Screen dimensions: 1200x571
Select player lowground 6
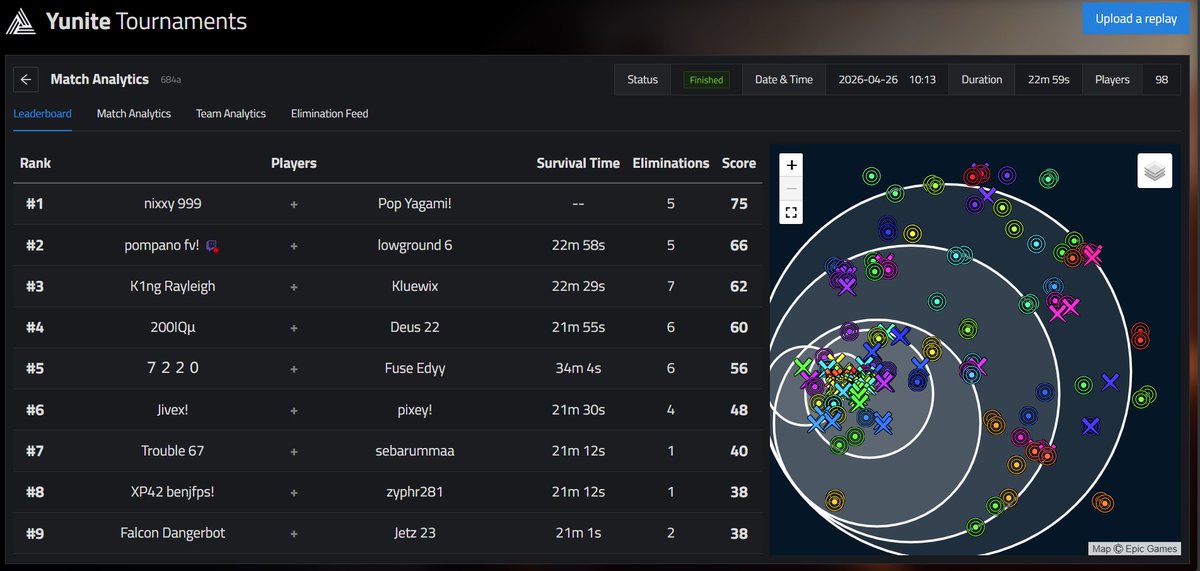click(x=415, y=246)
